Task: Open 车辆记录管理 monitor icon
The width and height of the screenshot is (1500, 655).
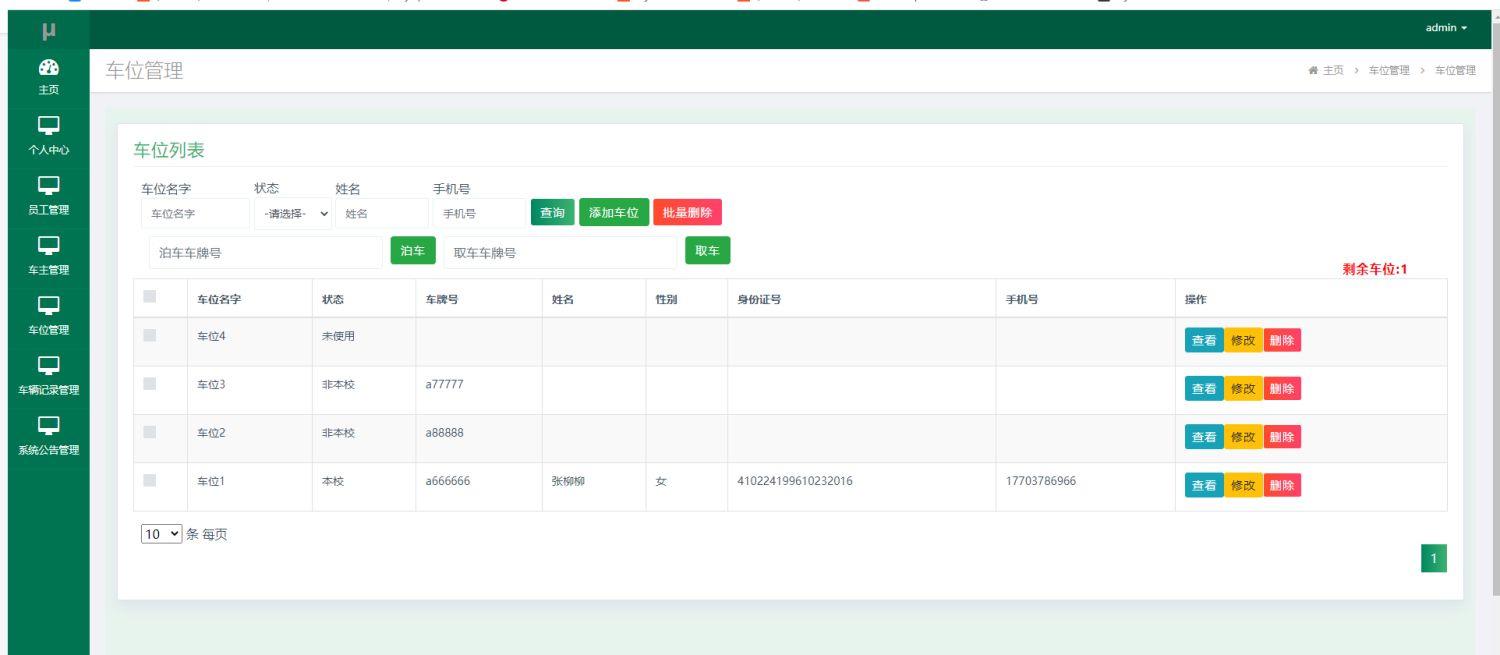Action: (x=48, y=366)
